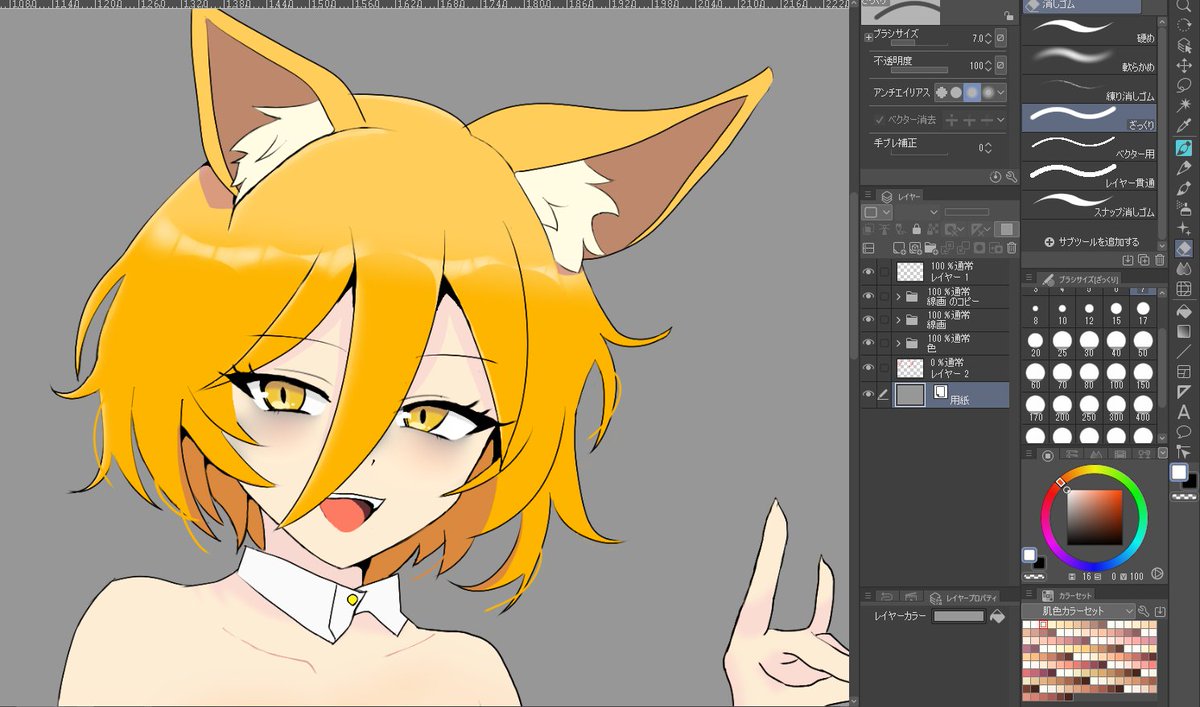This screenshot has height=707, width=1200.
Task: Select the Gradient tool
Action: [1183, 331]
